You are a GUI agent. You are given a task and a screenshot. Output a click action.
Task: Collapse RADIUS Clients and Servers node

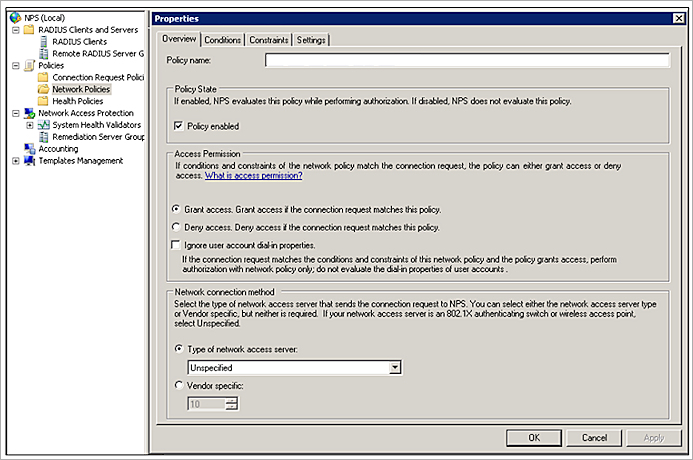pyautogui.click(x=16, y=30)
